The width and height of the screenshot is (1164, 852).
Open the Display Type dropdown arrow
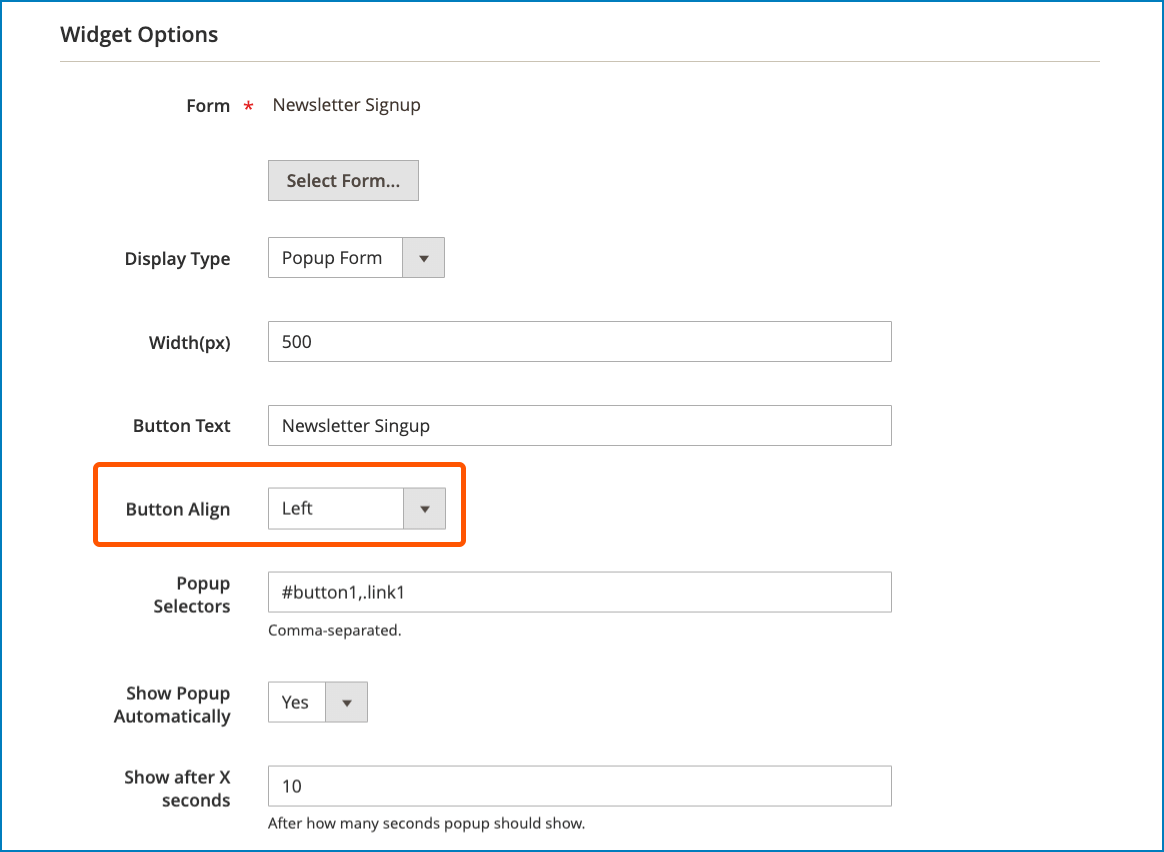(x=424, y=257)
